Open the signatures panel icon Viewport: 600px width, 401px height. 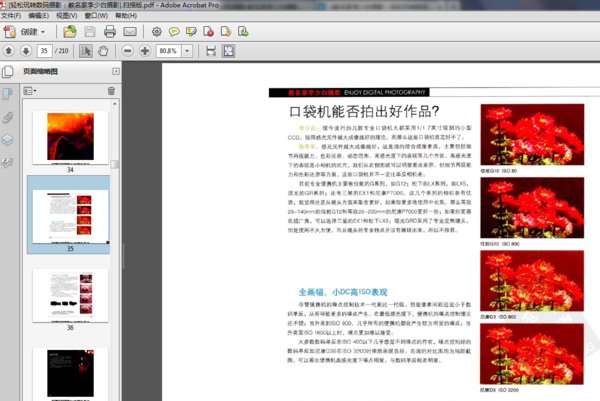click(x=7, y=163)
